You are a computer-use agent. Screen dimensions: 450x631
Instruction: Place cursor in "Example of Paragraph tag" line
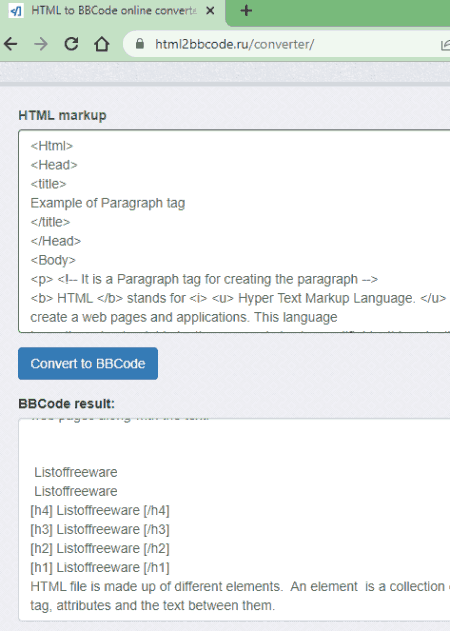coord(107,203)
